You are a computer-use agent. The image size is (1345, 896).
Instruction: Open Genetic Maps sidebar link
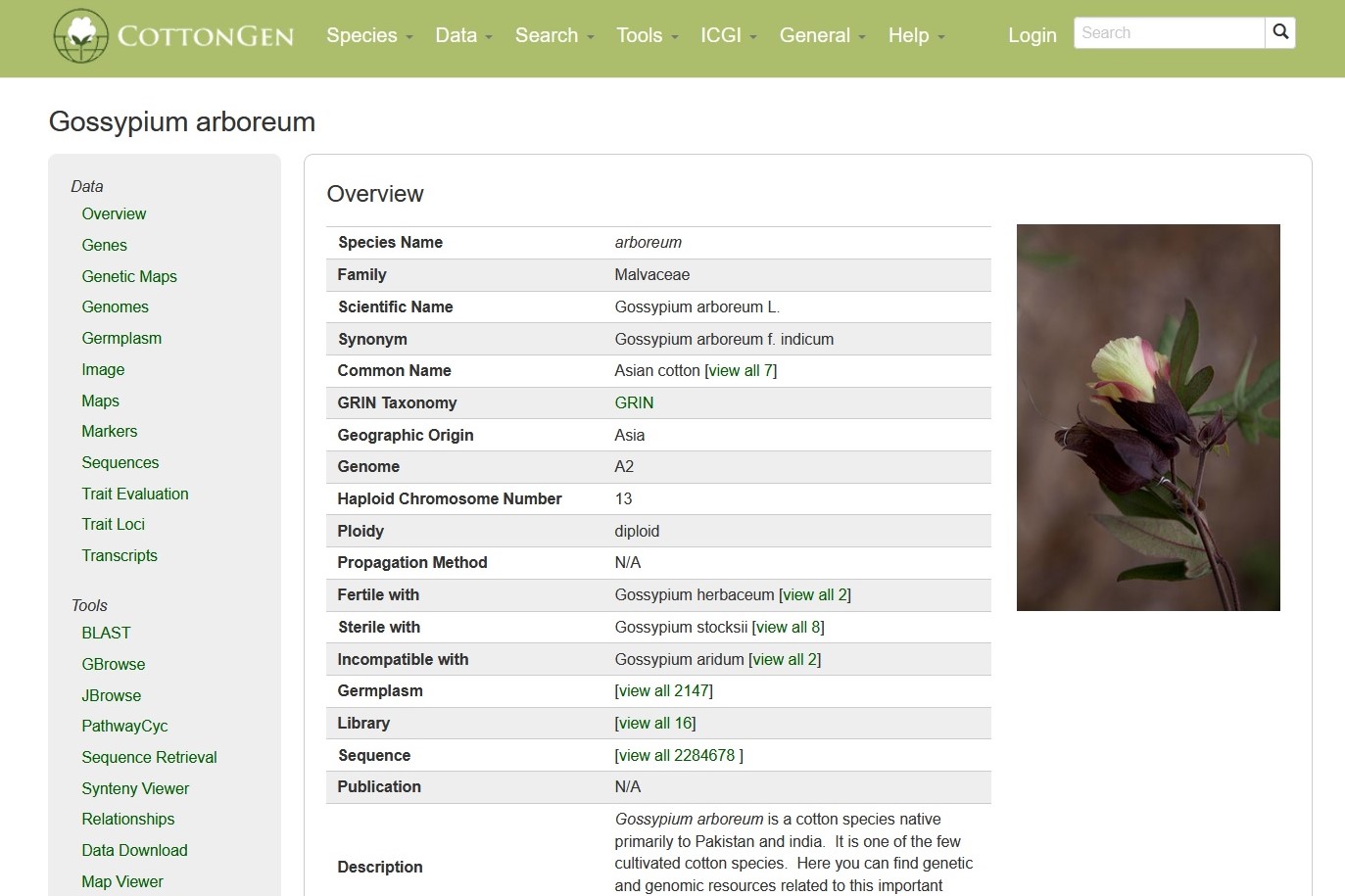[129, 276]
